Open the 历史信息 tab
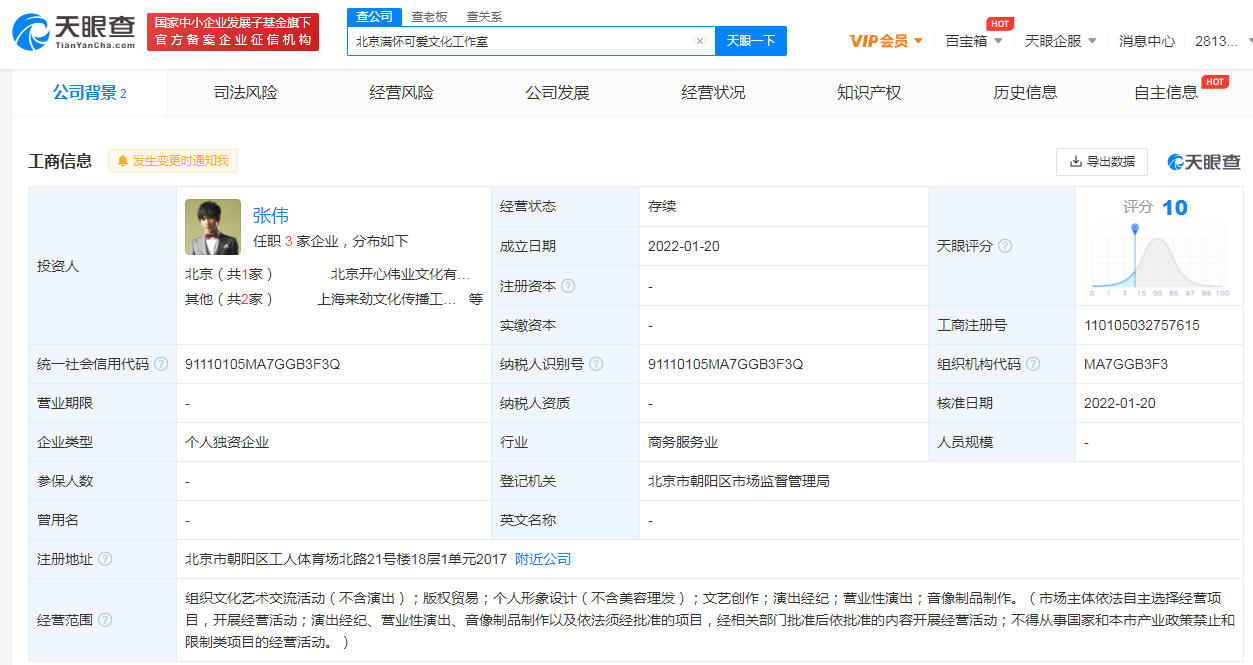 coord(1026,93)
